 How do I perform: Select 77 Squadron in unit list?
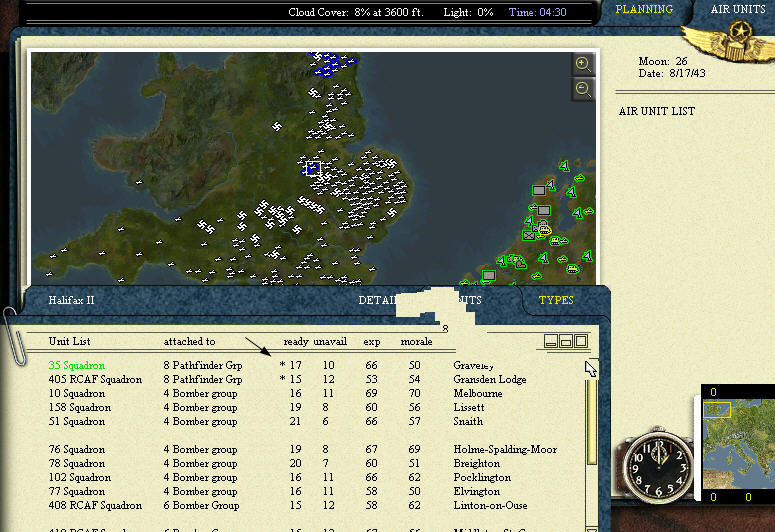(77, 491)
